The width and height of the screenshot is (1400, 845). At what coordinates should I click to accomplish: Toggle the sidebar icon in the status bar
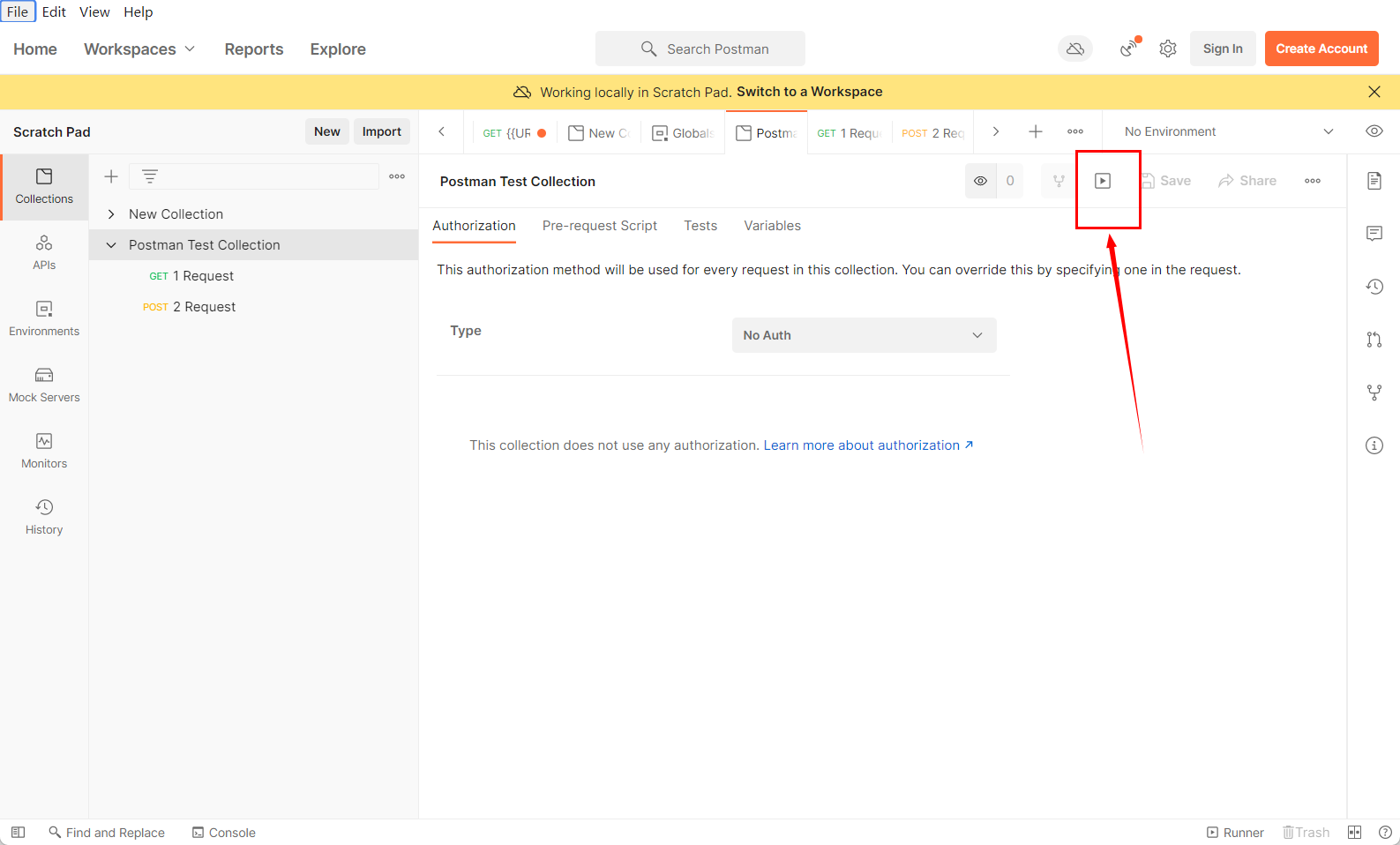click(18, 833)
